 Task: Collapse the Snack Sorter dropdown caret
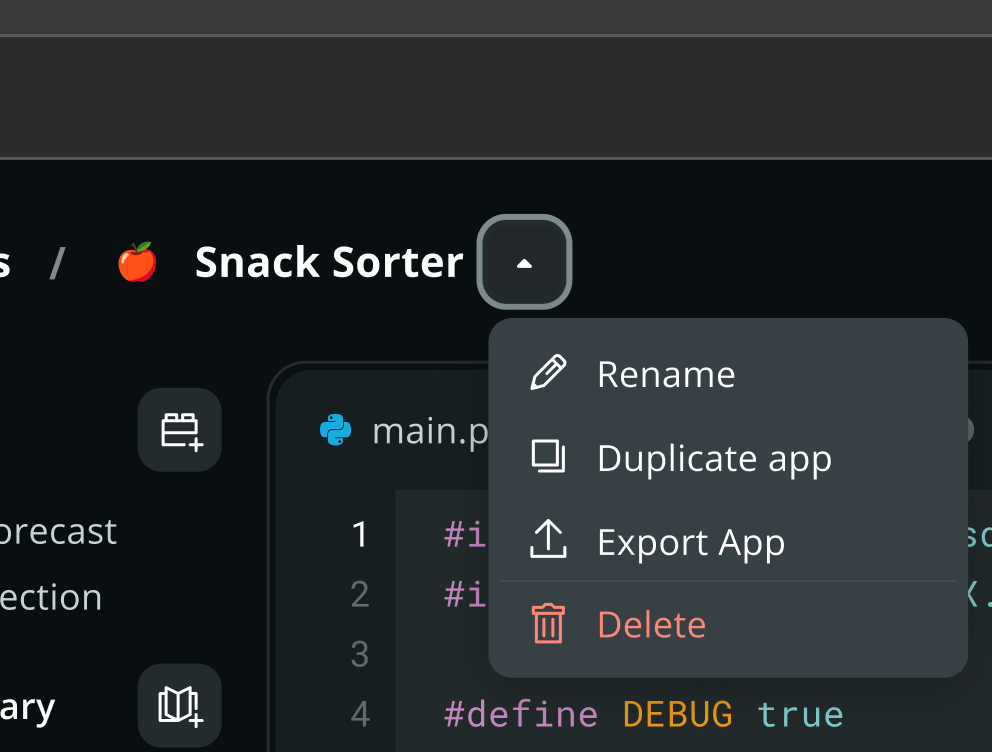[x=524, y=262]
